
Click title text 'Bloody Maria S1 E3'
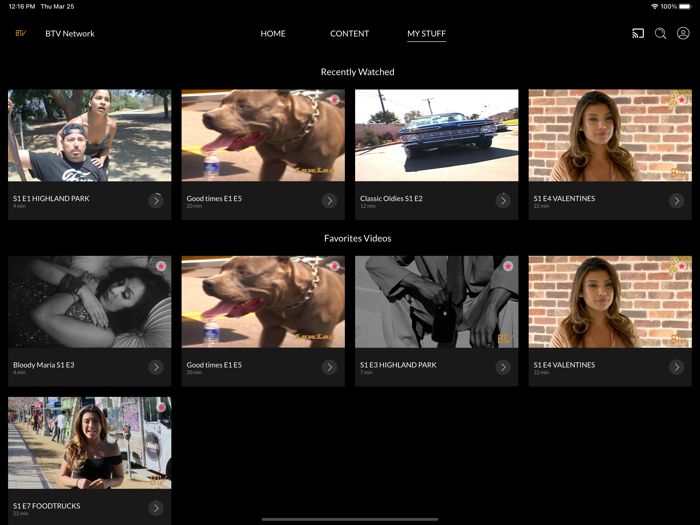point(44,365)
